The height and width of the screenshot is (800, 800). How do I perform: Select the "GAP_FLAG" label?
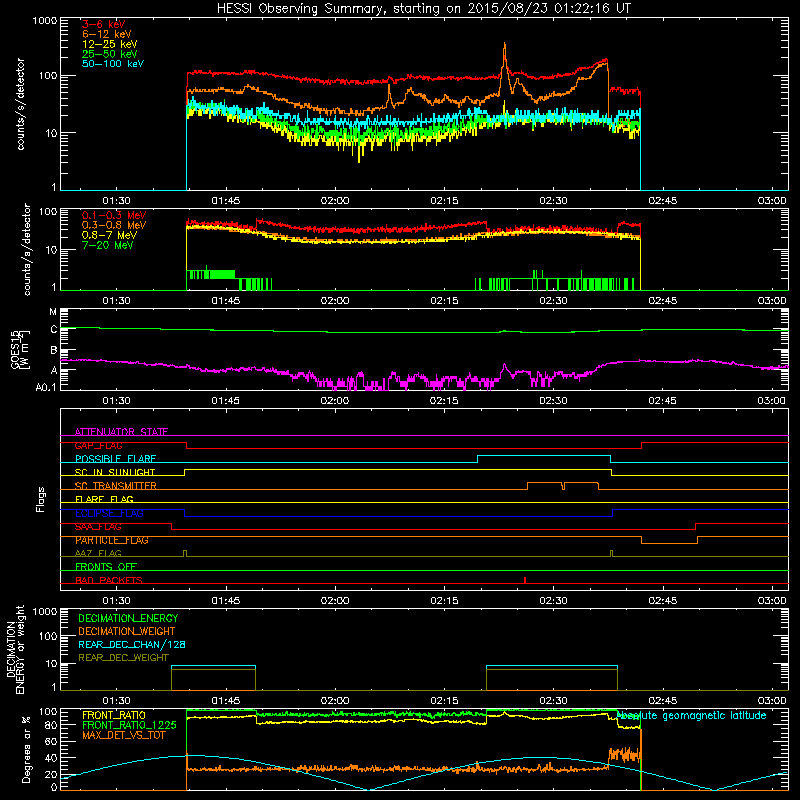coord(98,445)
